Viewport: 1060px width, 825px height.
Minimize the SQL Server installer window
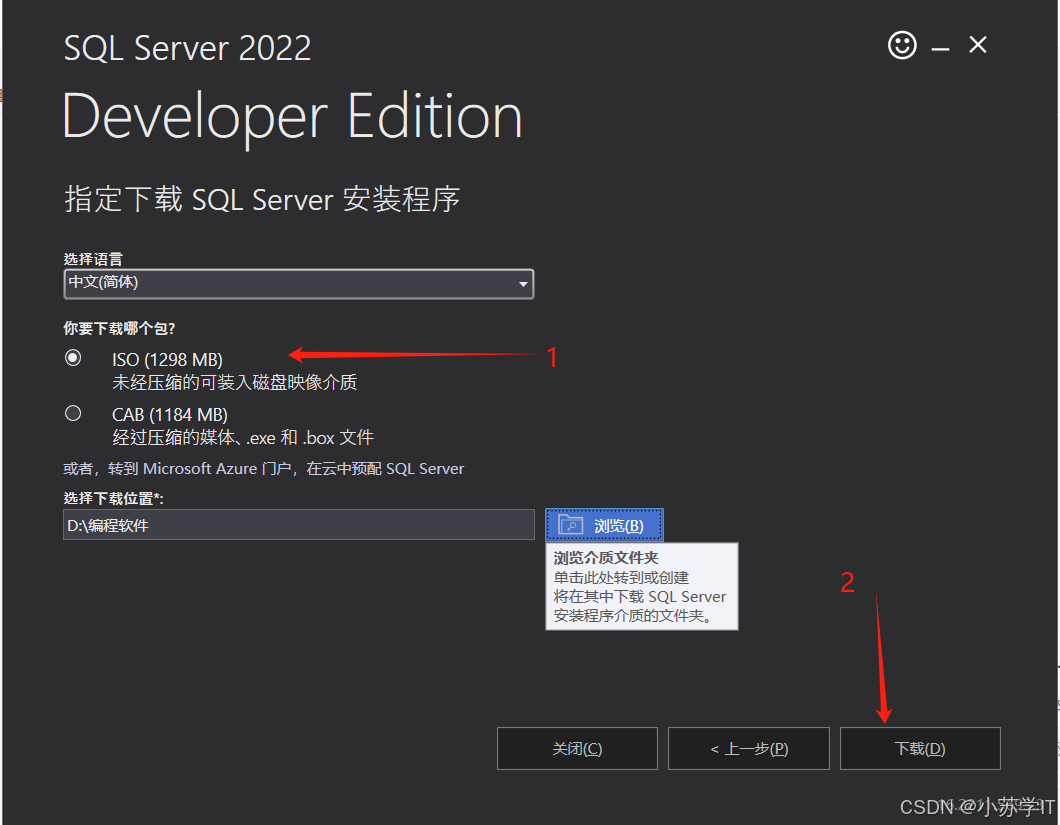[940, 49]
